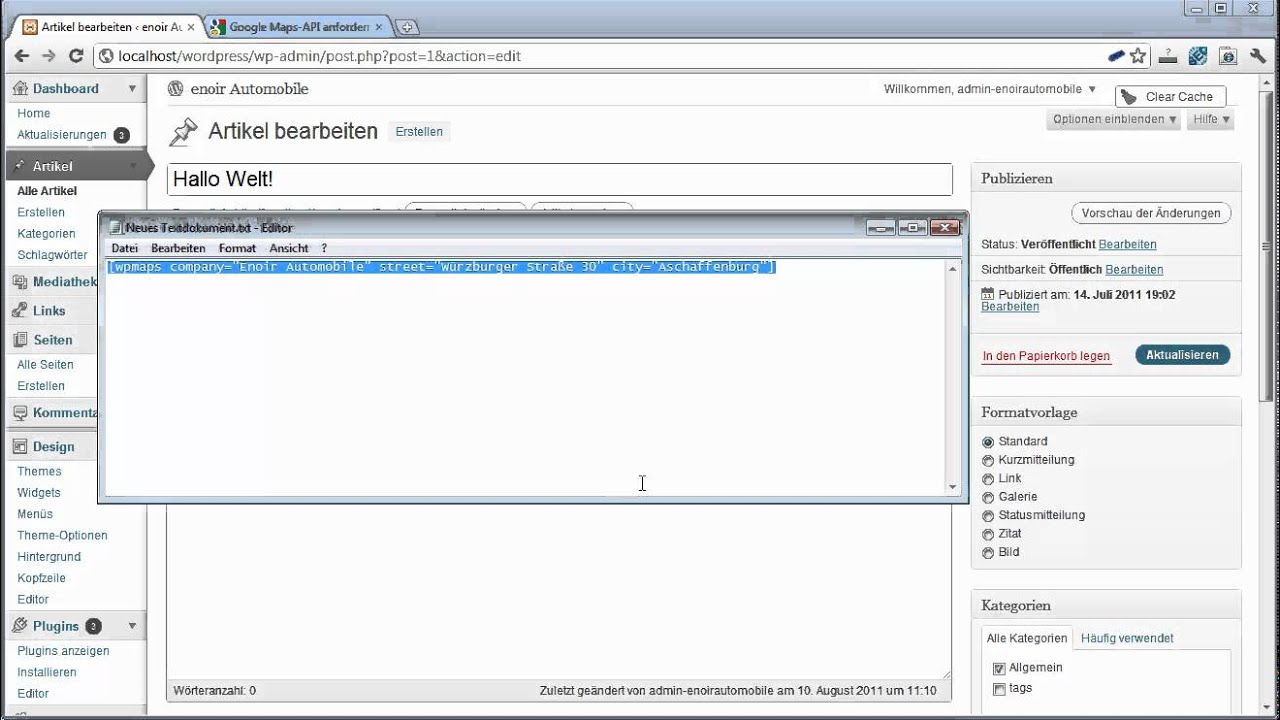Switch to the Google Maps-API browser tab
Viewport: 1280px width, 720px height.
299,27
